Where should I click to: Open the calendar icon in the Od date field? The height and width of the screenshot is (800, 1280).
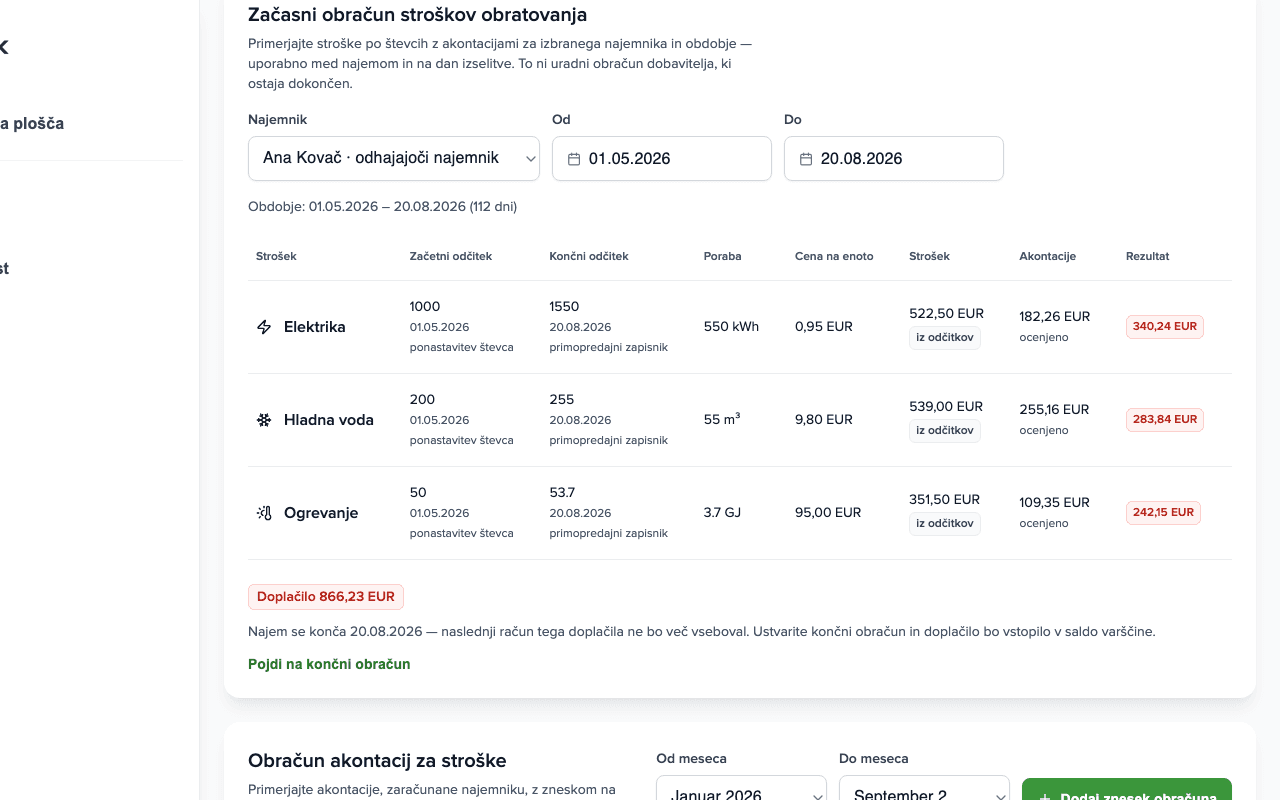pyautogui.click(x=574, y=159)
